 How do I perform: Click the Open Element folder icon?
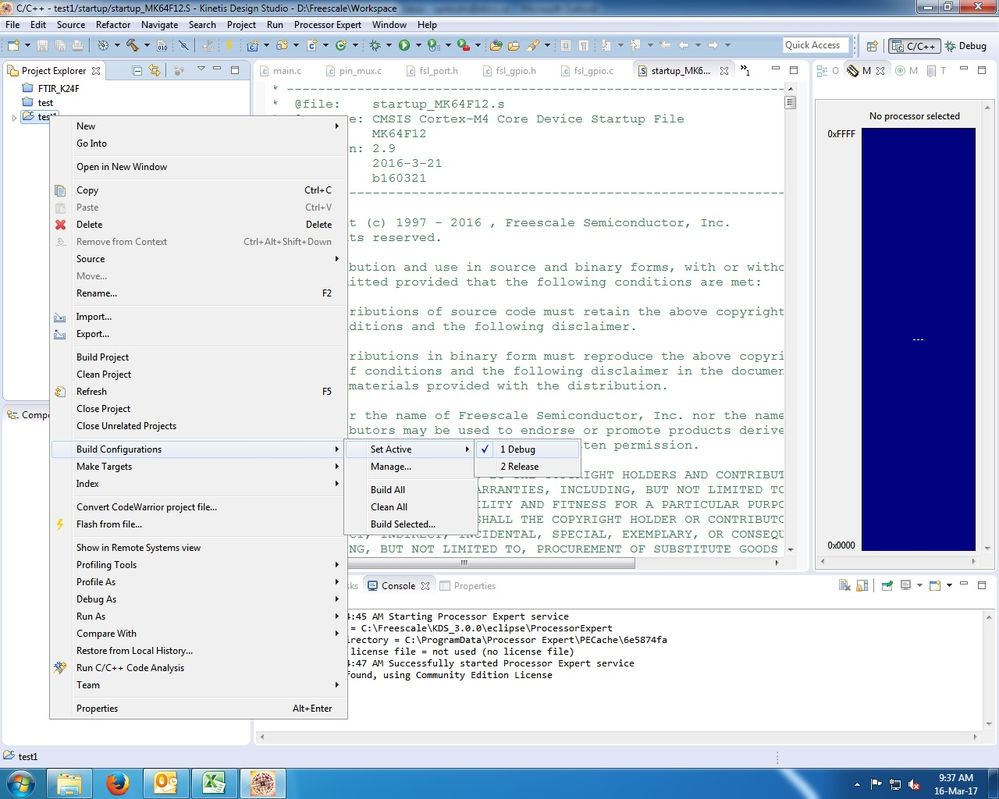pos(496,45)
